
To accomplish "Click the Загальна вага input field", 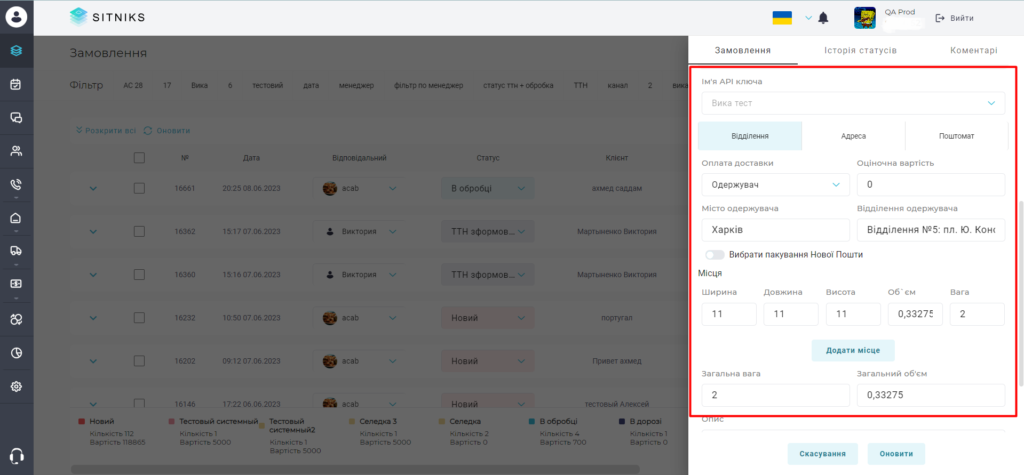I will tap(775, 395).
